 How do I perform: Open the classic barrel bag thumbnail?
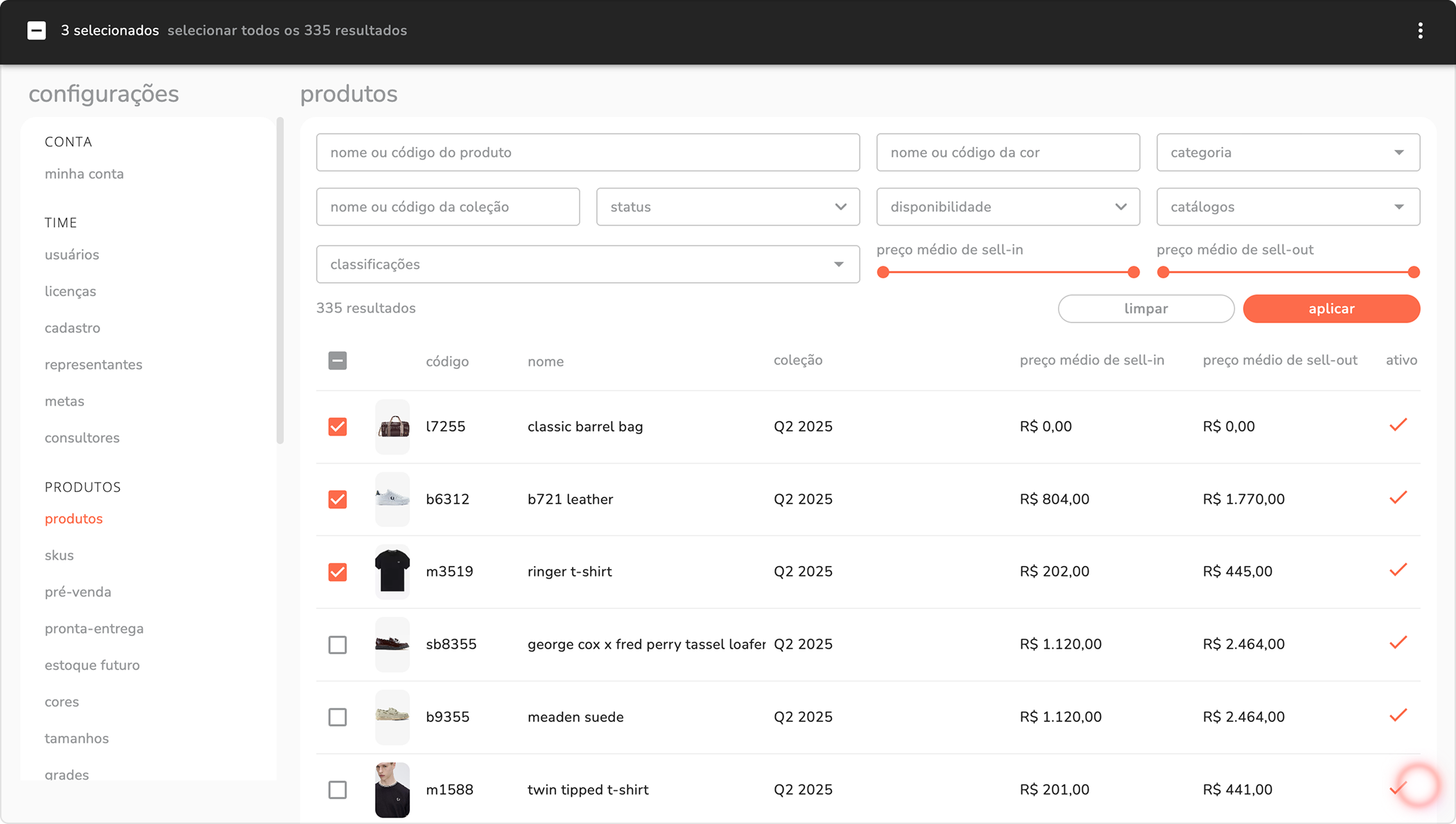point(392,427)
